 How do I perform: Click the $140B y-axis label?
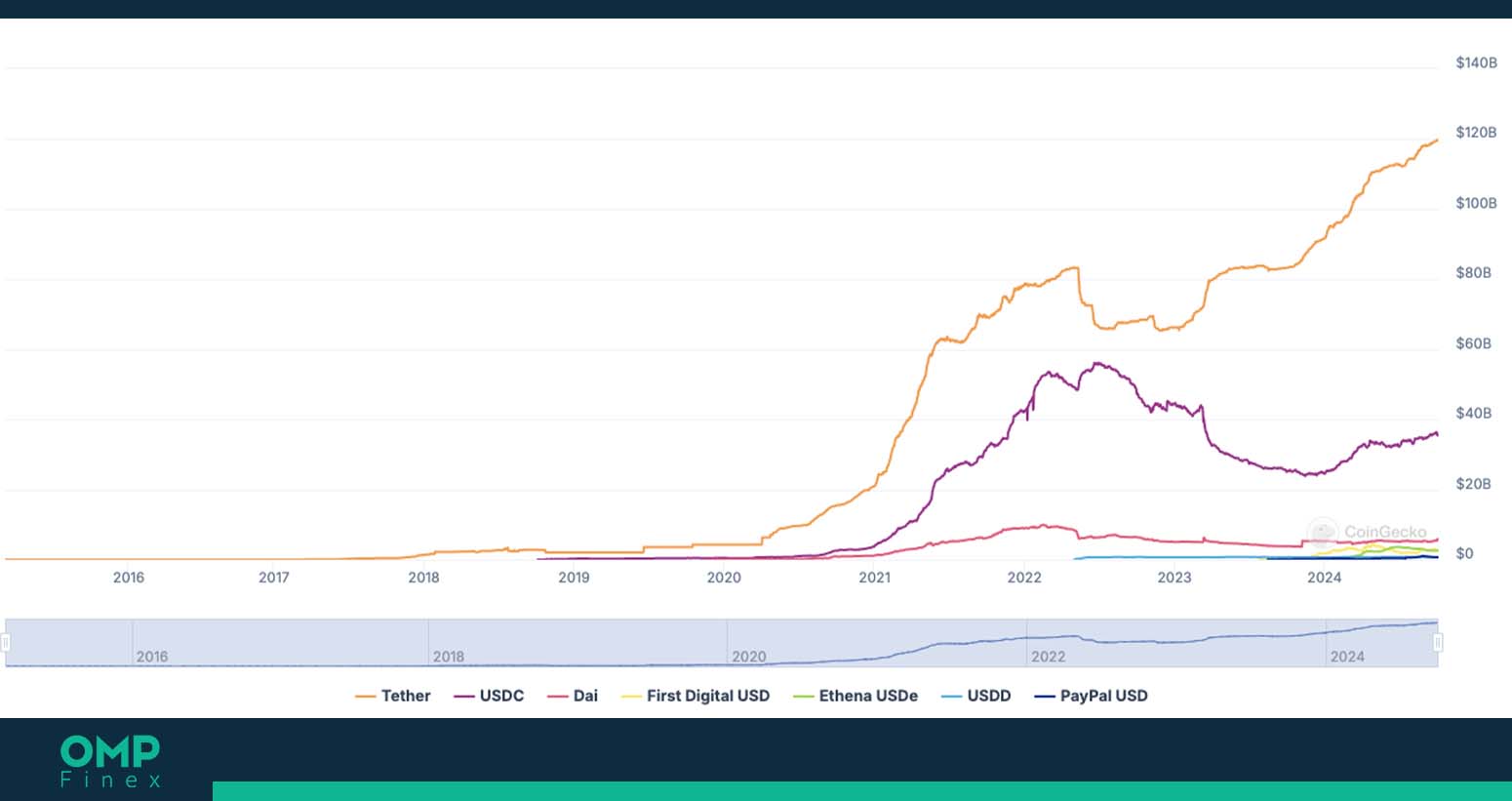1476,62
